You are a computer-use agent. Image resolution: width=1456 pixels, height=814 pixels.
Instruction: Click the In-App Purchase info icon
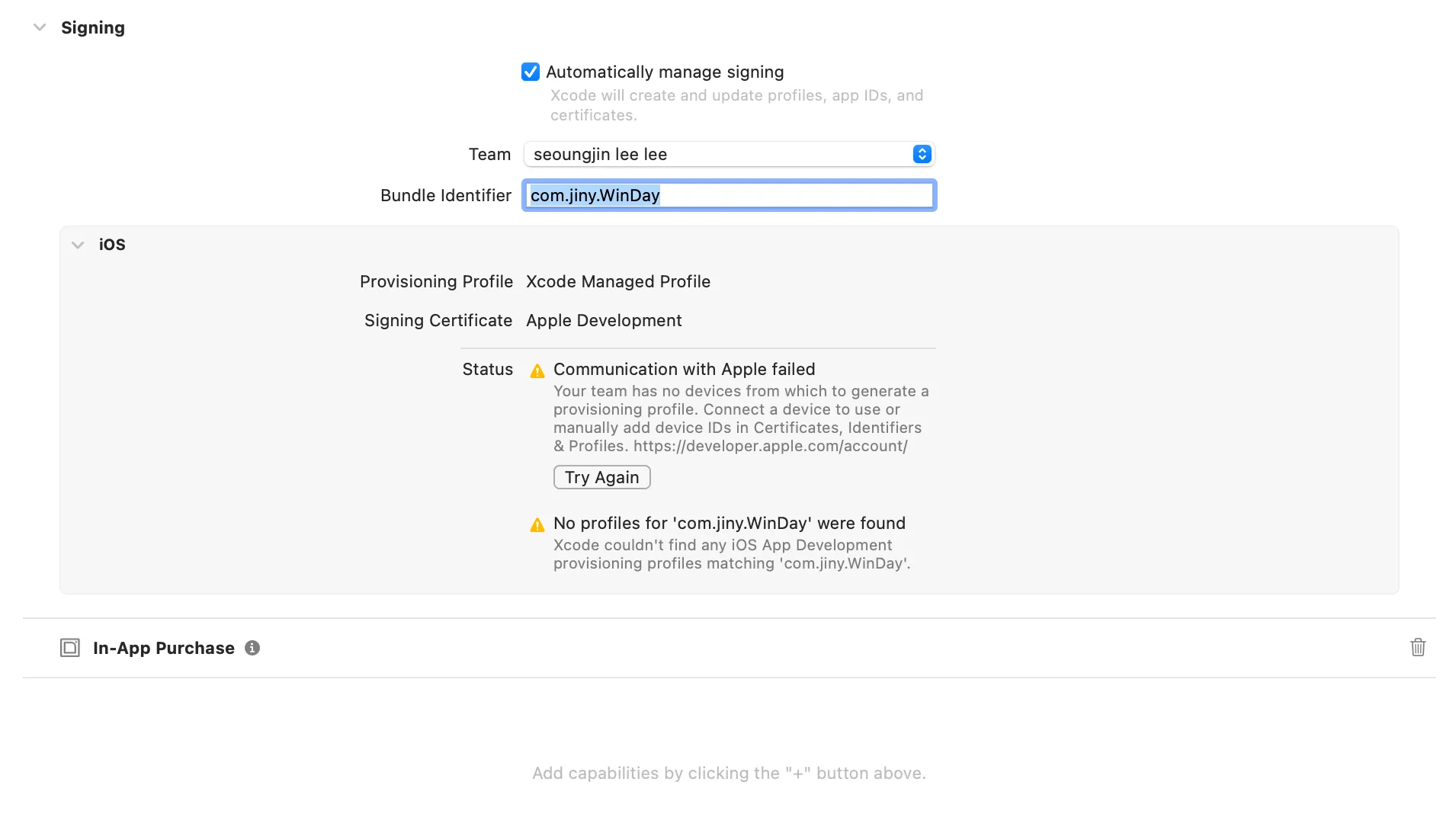pyautogui.click(x=252, y=648)
